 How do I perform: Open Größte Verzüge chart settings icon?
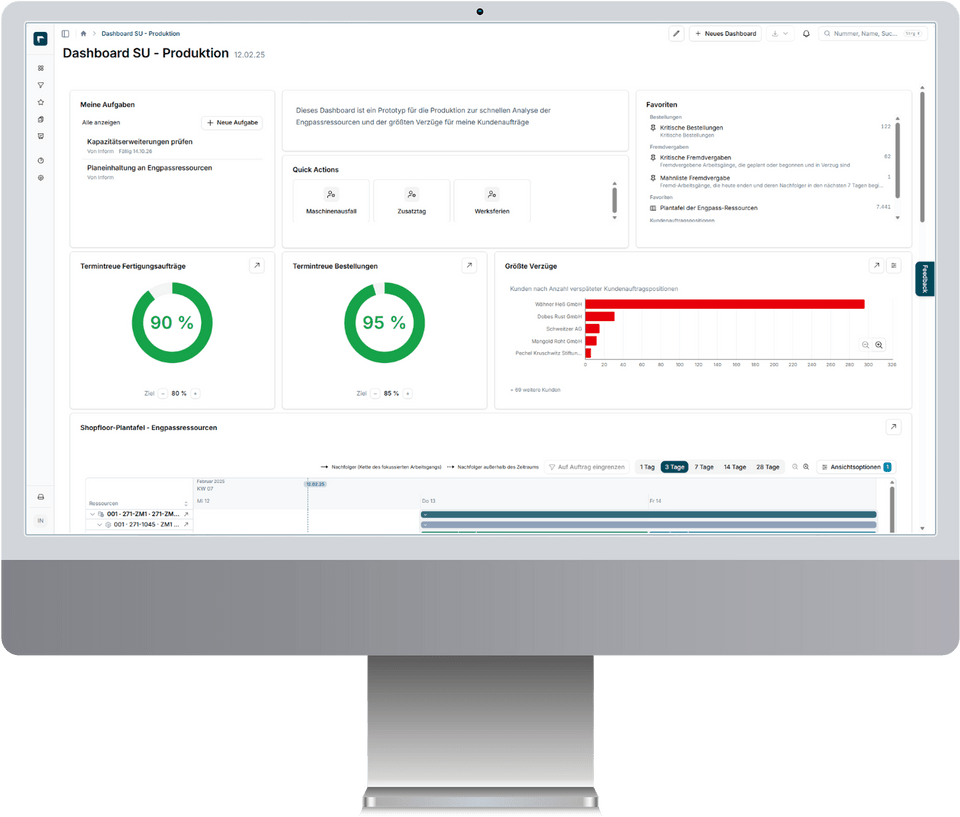point(894,265)
